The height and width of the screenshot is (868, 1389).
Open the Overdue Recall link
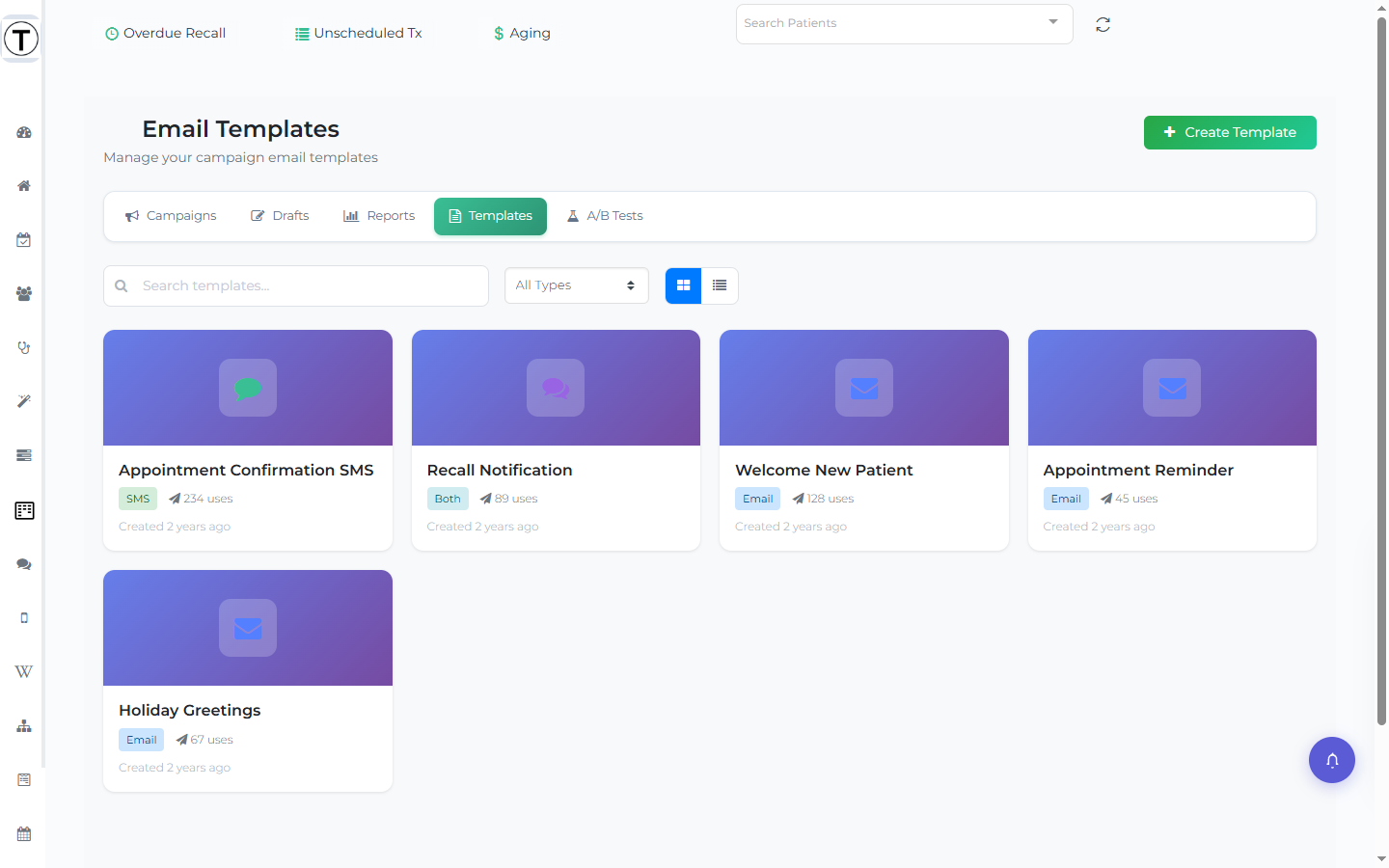[165, 33]
